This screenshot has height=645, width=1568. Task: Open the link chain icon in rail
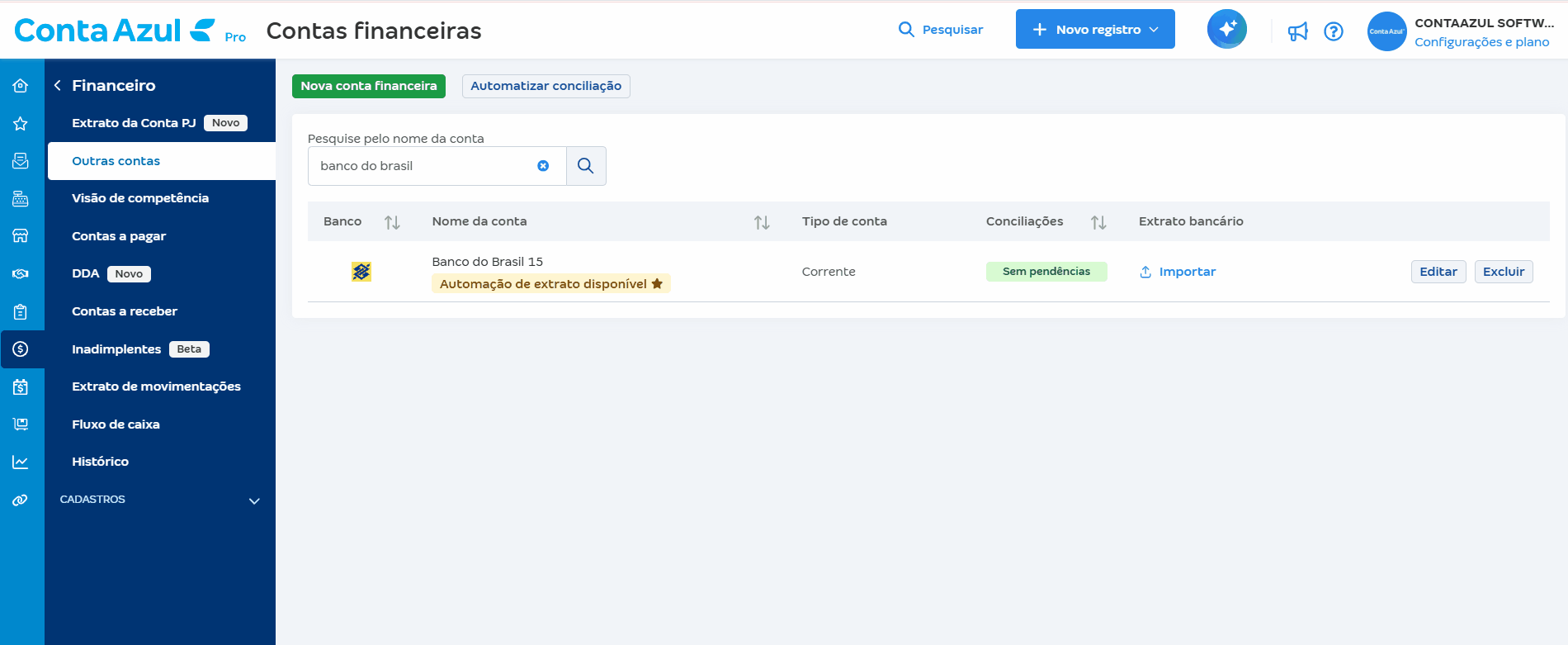(21, 500)
